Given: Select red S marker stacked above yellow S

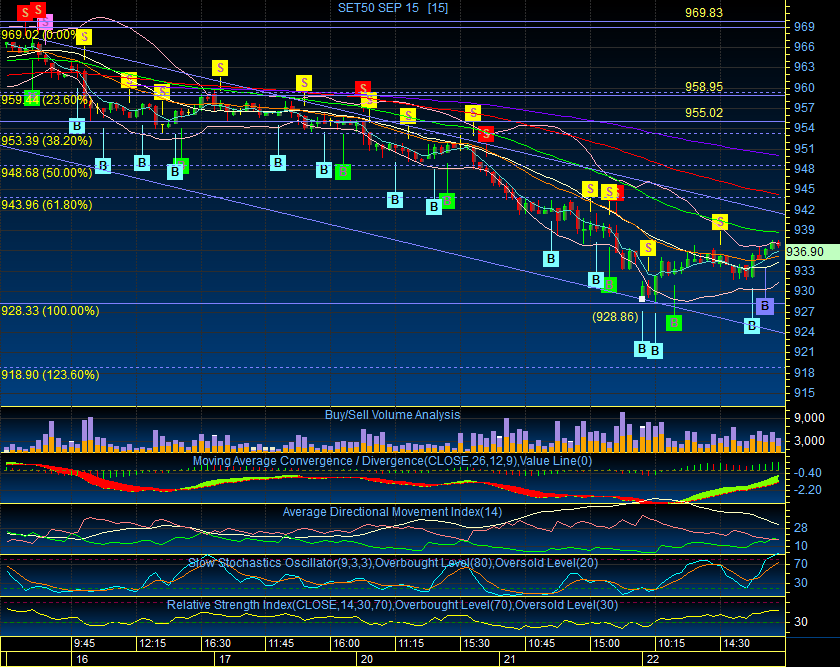Looking at the screenshot, I should (363, 88).
